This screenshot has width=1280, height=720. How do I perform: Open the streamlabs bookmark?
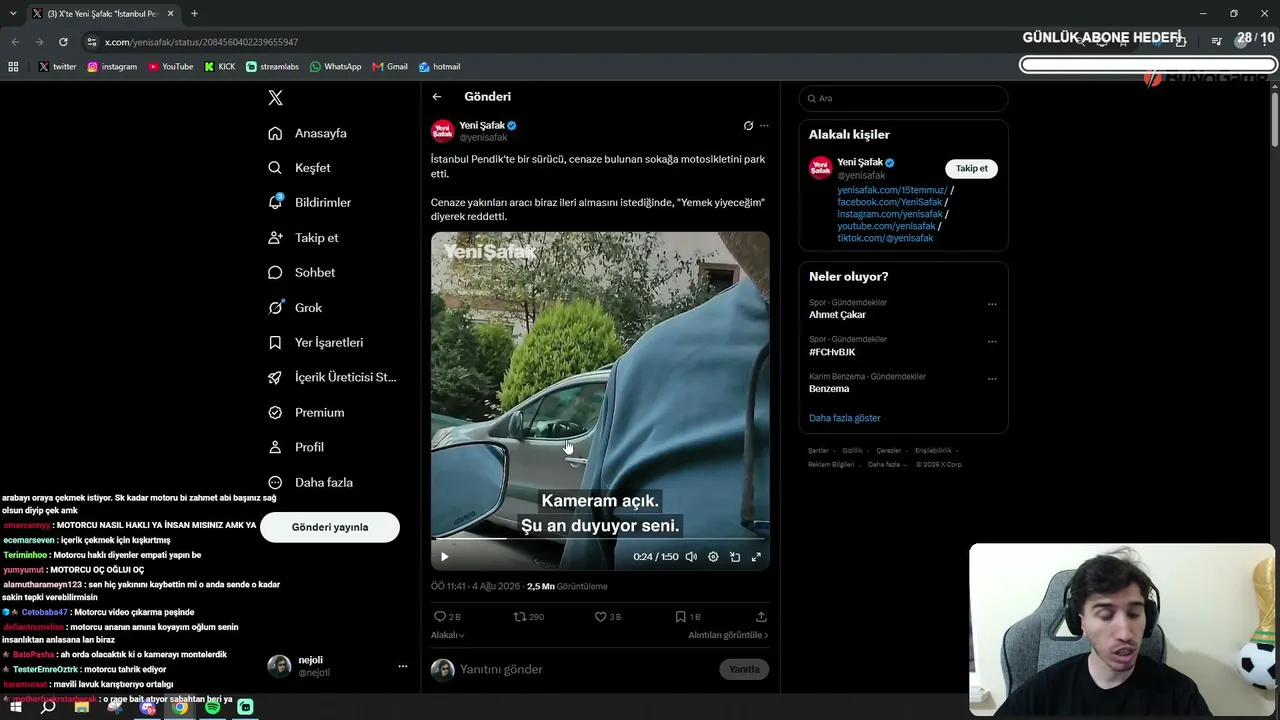point(272,67)
